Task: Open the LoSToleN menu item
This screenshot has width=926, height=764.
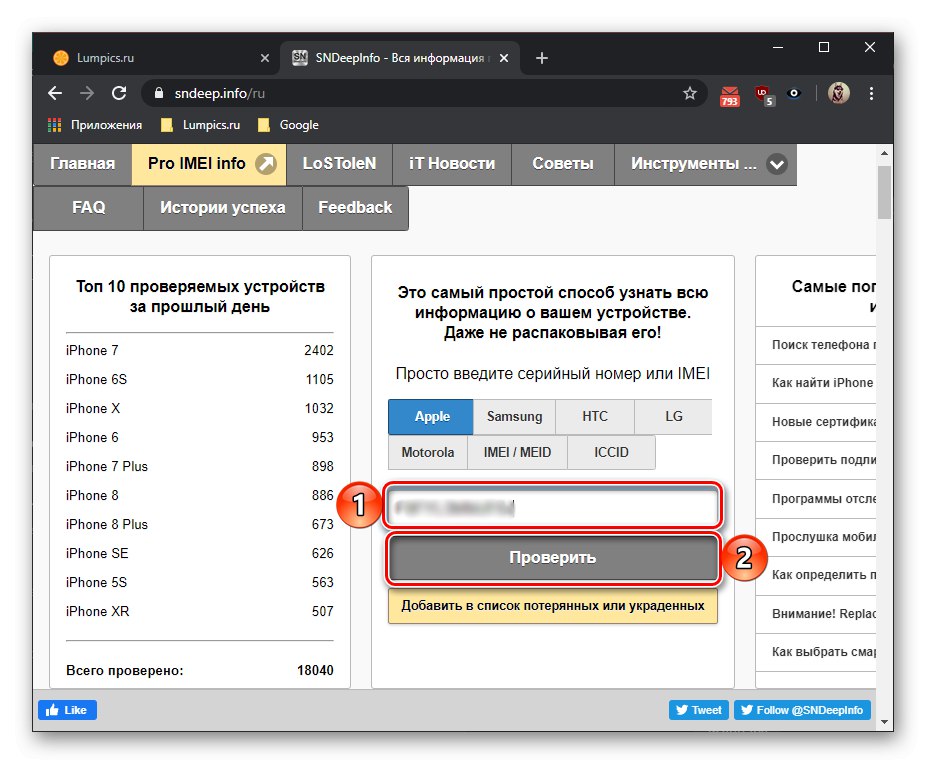Action: click(x=339, y=164)
